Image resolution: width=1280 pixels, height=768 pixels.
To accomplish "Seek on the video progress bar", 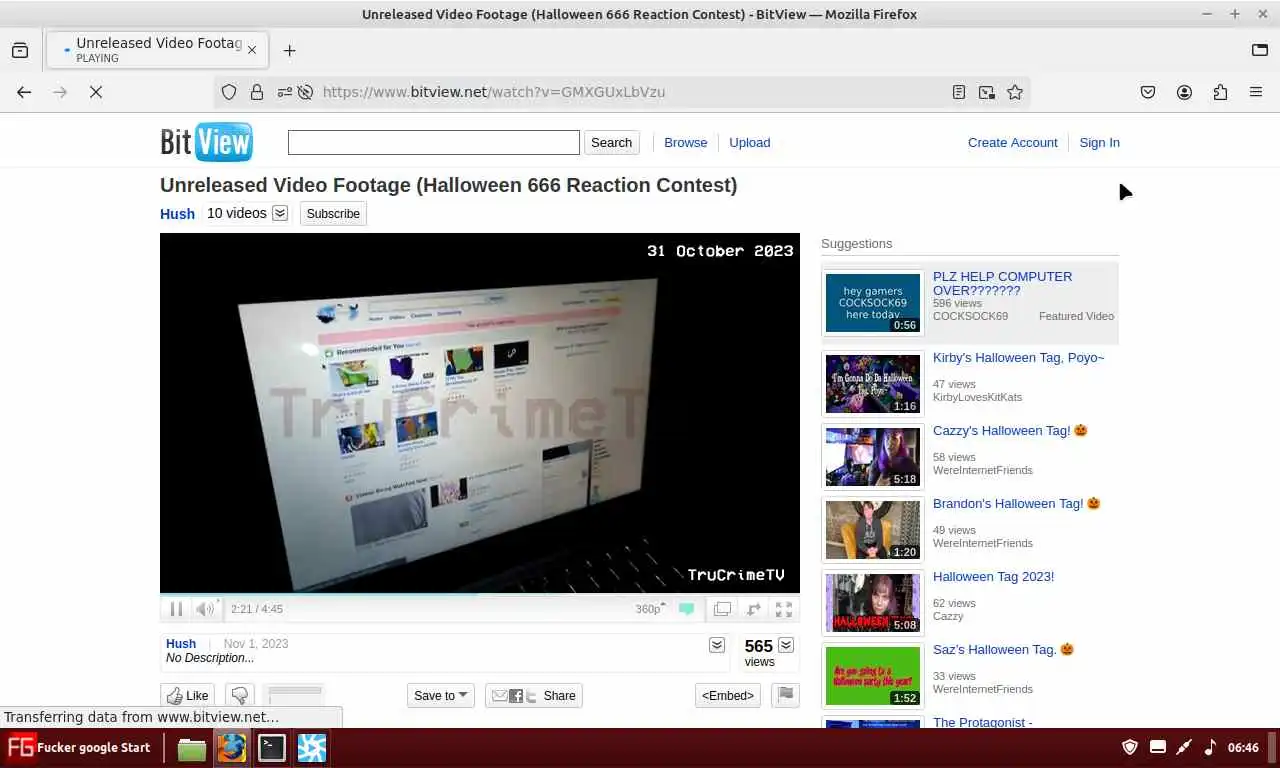I will tap(480, 594).
